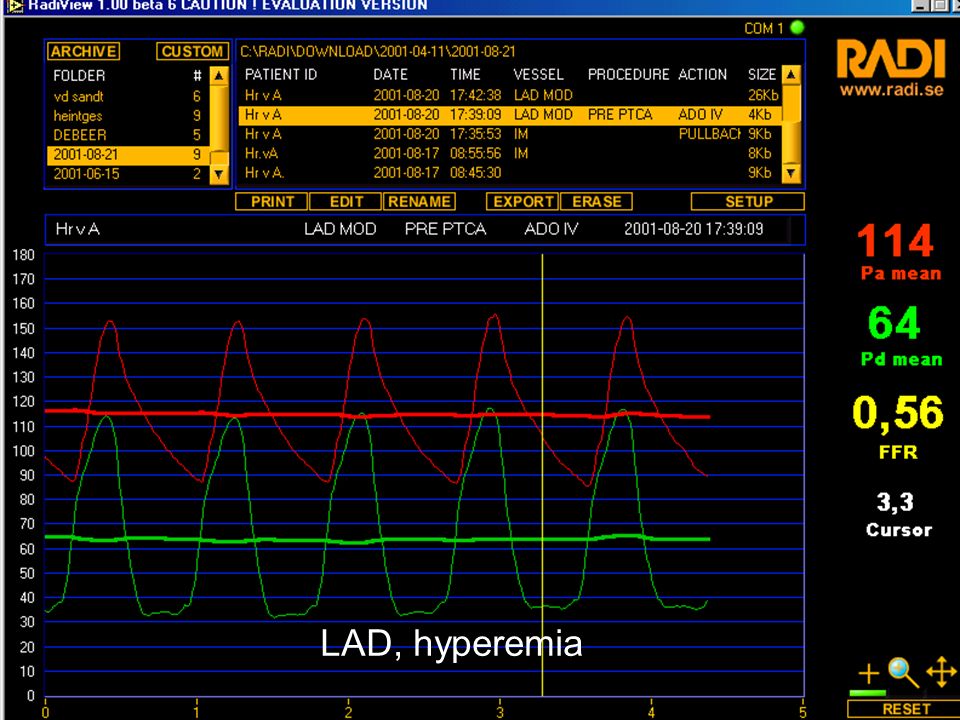Click the VESSEL column header
960x720 pixels.
tap(539, 75)
